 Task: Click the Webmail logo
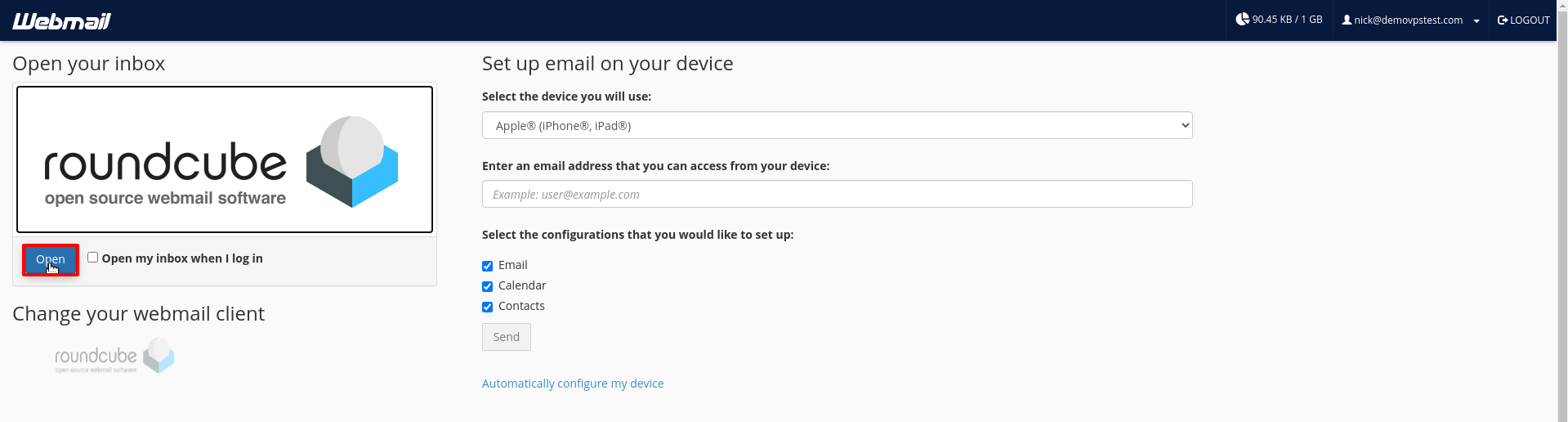coord(61,20)
